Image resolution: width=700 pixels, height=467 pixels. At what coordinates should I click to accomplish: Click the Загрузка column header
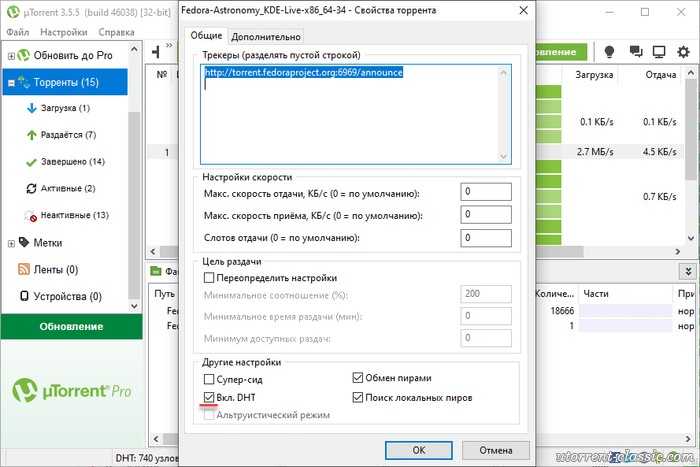pyautogui.click(x=594, y=75)
